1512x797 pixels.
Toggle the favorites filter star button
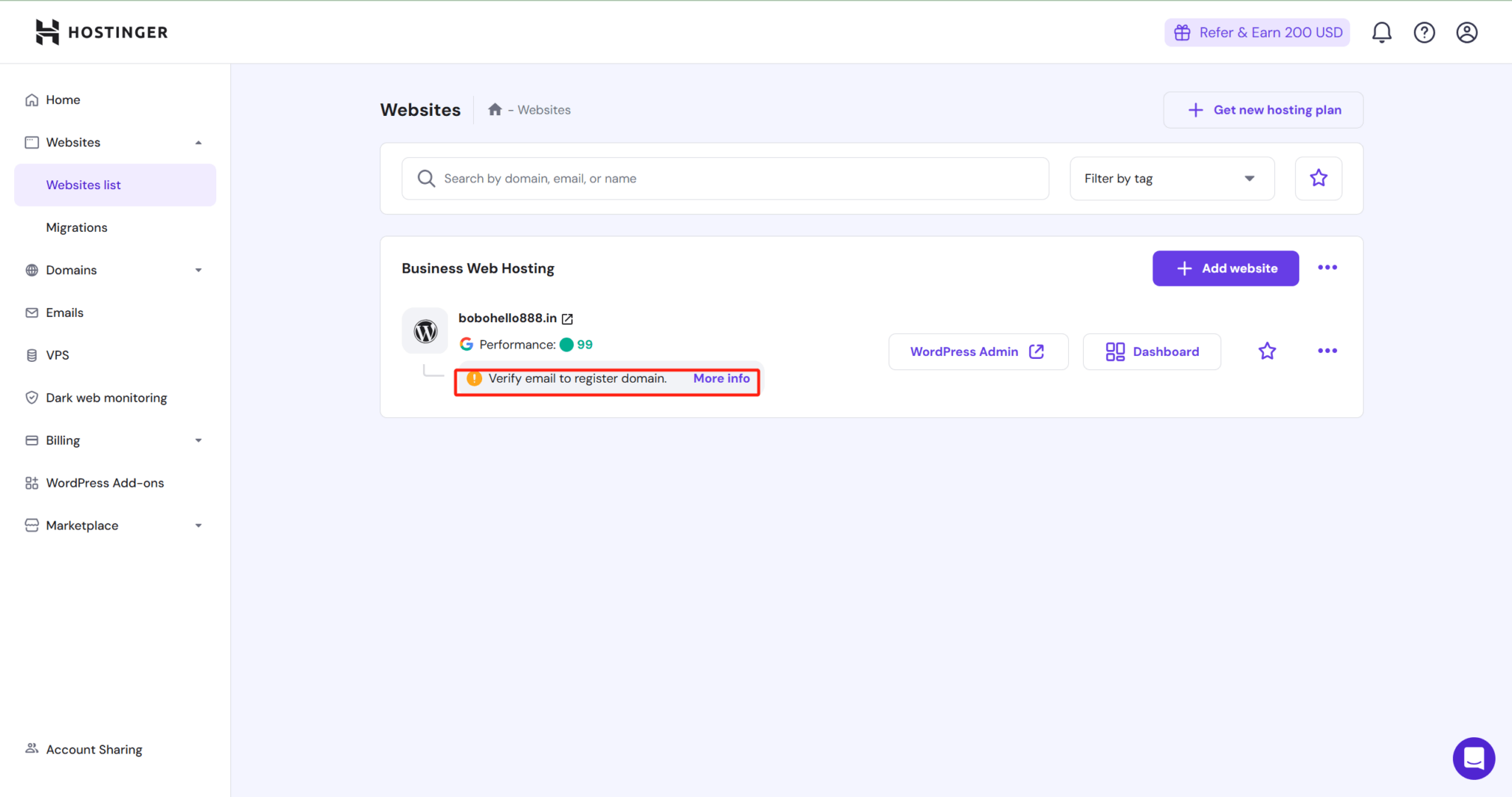coord(1318,179)
